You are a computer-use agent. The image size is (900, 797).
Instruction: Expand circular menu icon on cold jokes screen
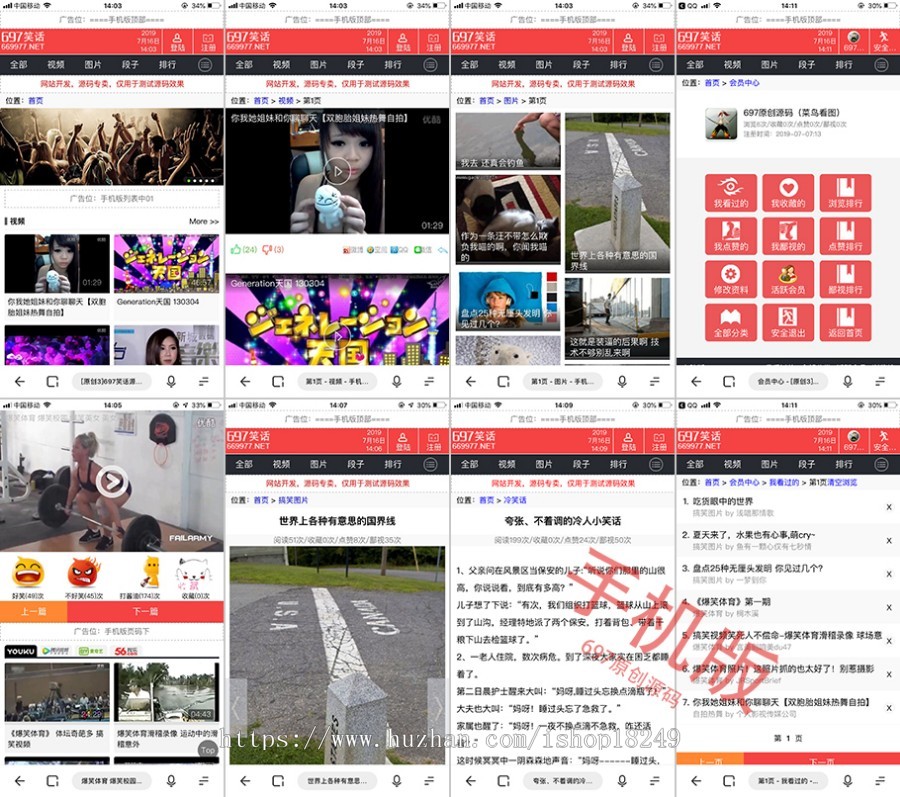[x=656, y=464]
